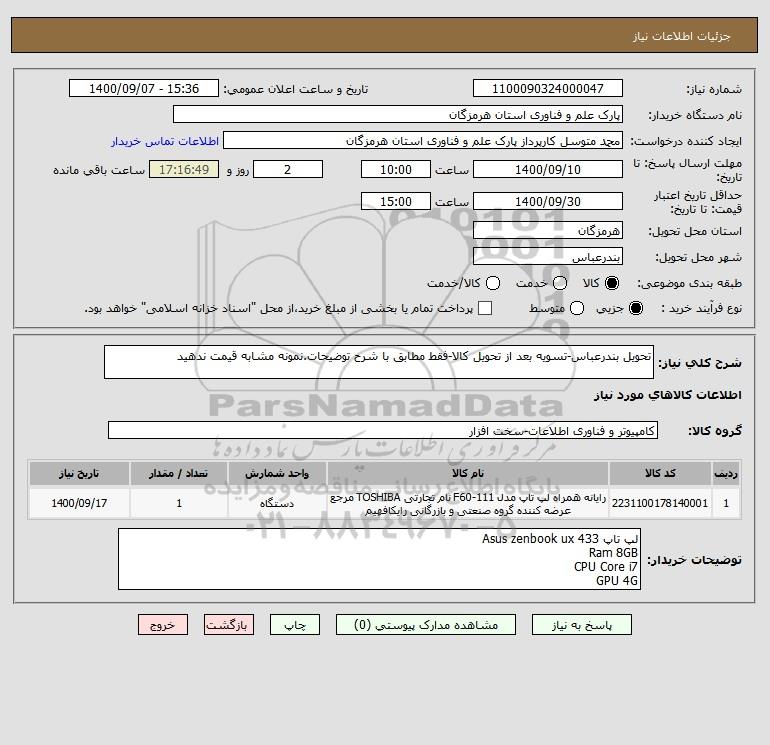The height and width of the screenshot is (745, 770).
Task: Click the واحد شمارش column header
Action: (277, 473)
